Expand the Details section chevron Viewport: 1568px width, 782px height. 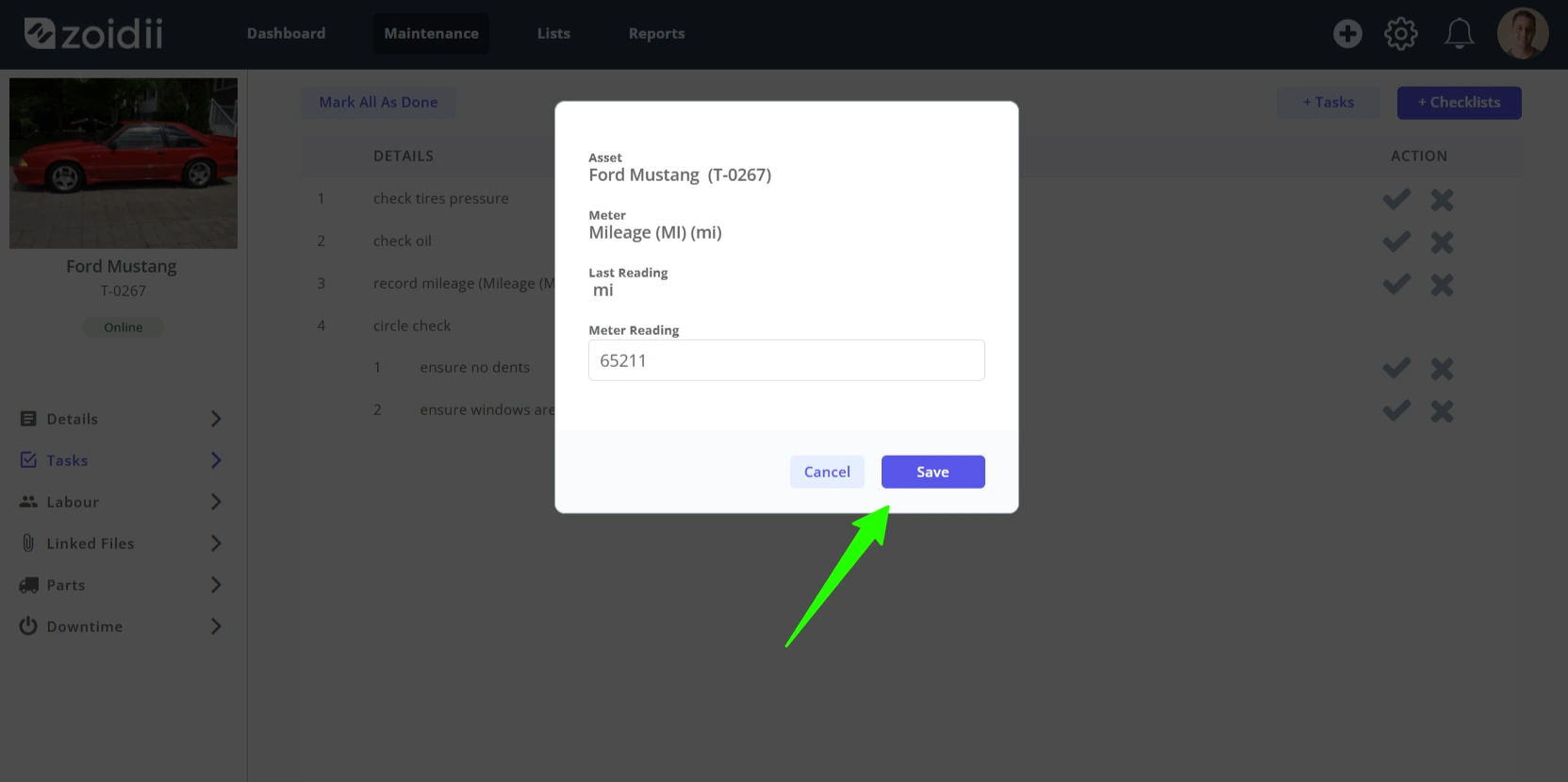tap(216, 419)
